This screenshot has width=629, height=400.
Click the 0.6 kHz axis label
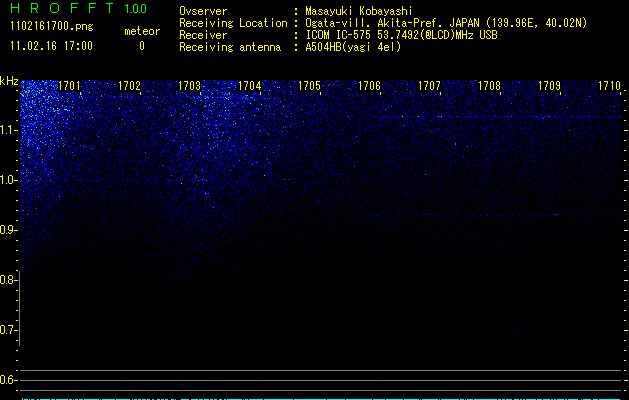tap(8, 380)
